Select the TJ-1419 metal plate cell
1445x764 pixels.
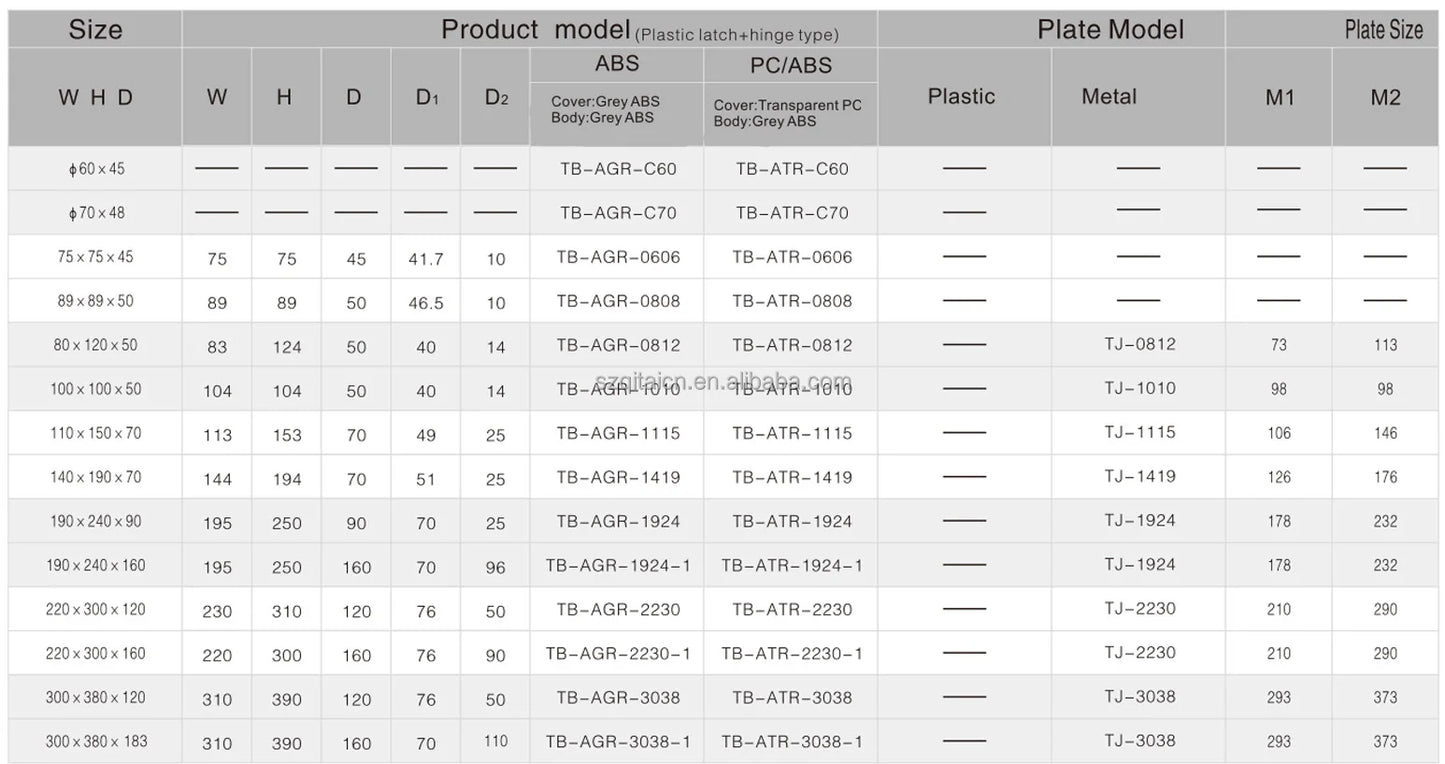1140,477
